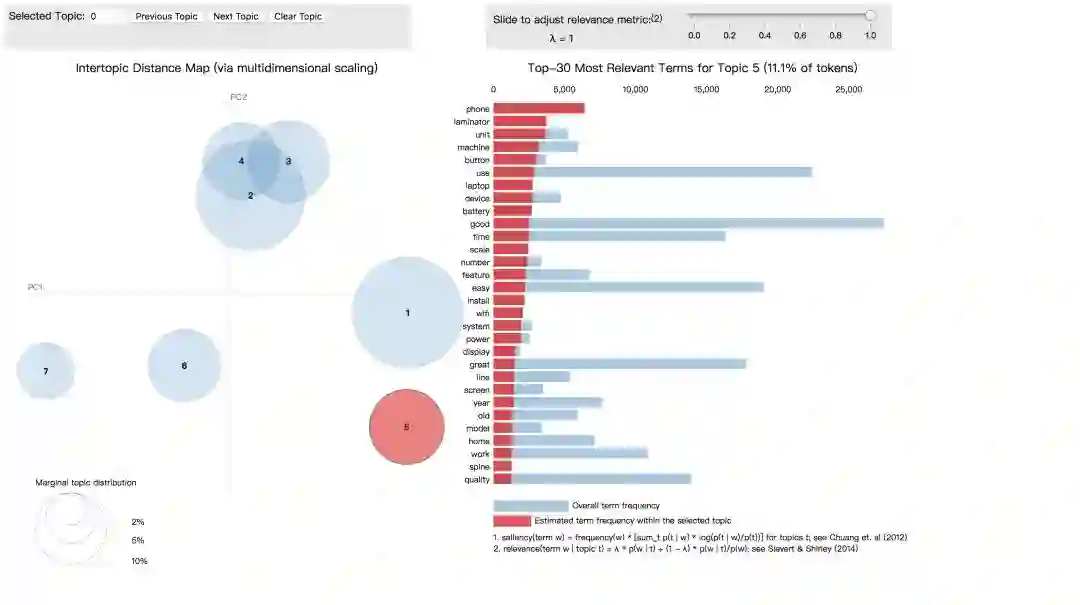1080x605 pixels.
Task: Hit the Clear Topic button
Action: point(298,17)
